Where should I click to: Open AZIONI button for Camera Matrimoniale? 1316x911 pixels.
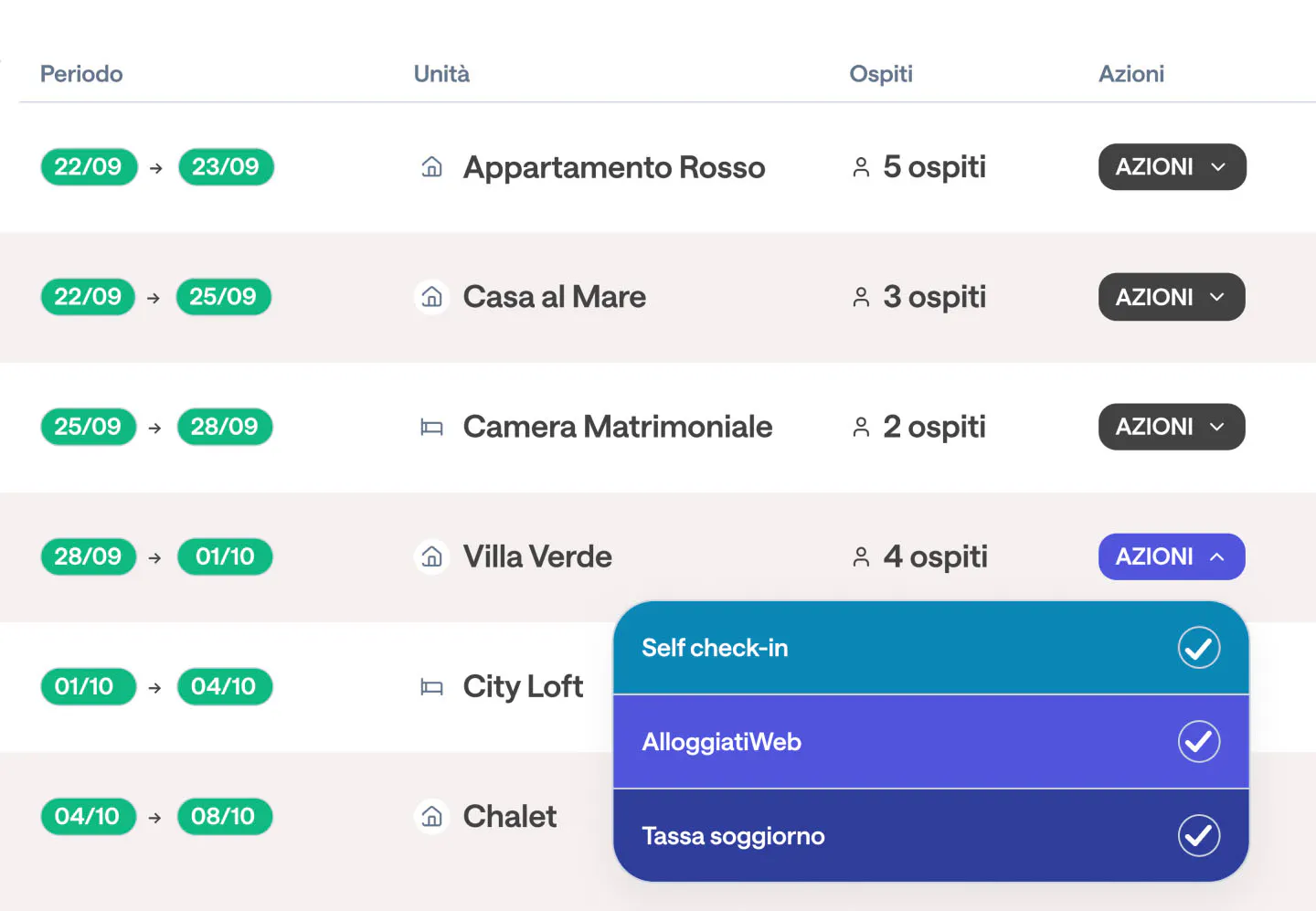[1172, 427]
